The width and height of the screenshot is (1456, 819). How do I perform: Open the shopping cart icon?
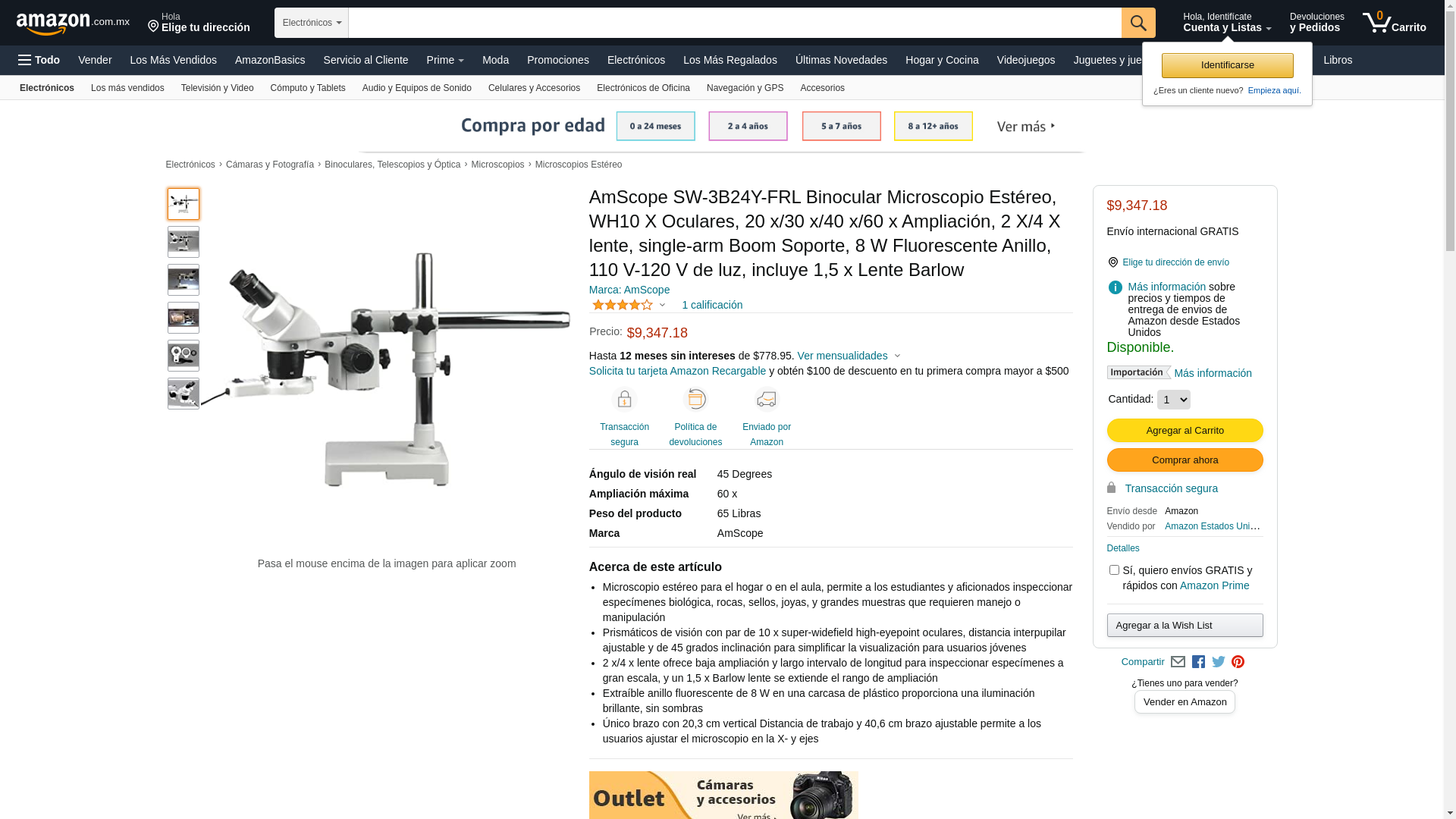(x=1394, y=23)
